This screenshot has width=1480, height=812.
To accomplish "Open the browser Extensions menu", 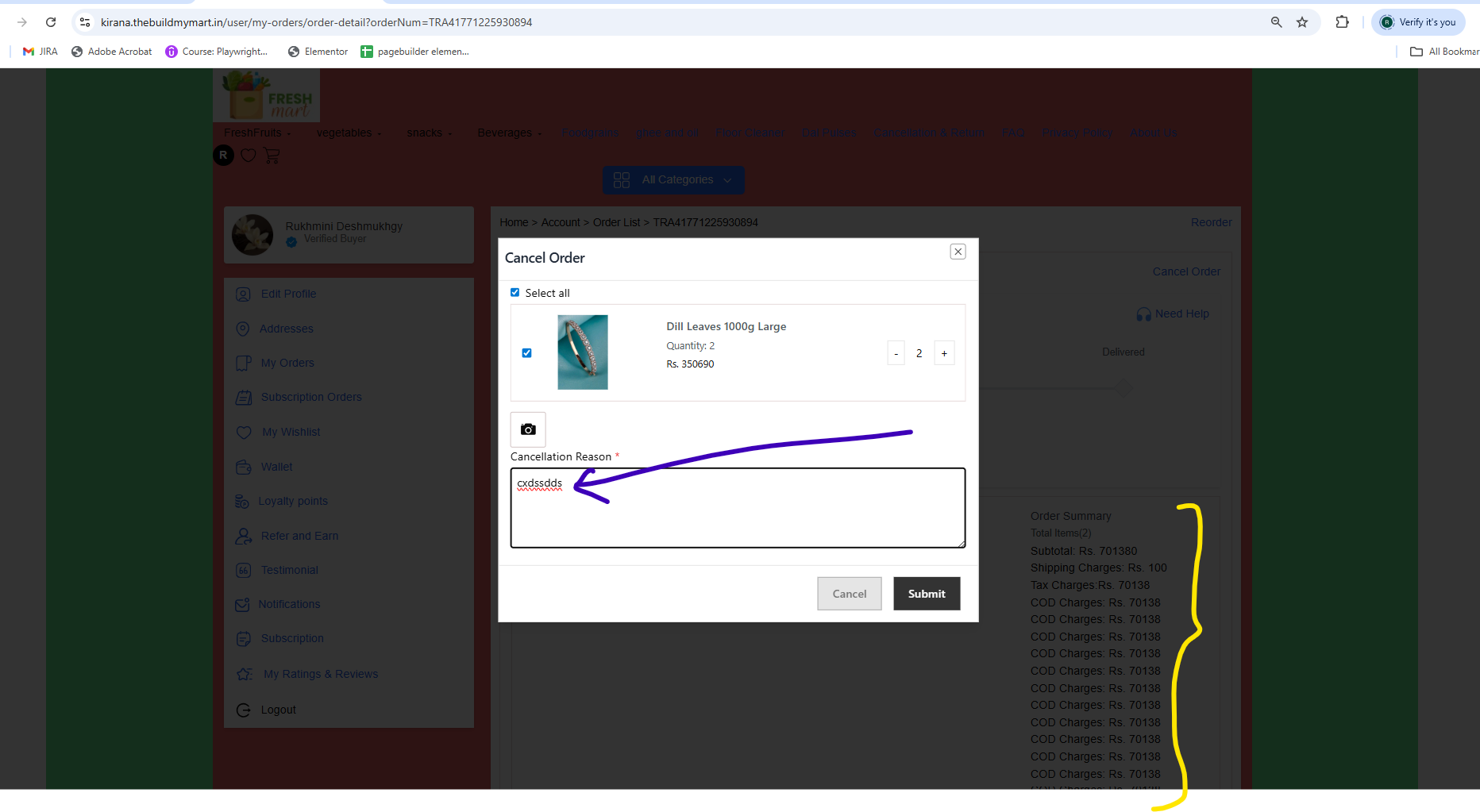I will (x=1343, y=22).
